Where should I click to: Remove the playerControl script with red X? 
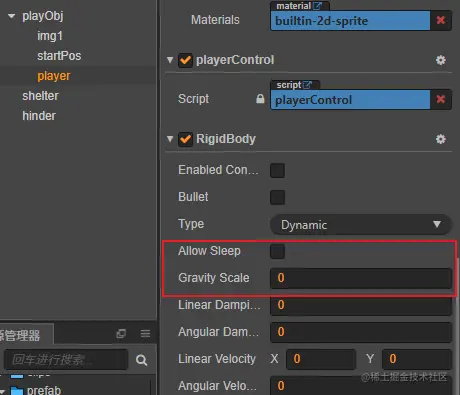pos(441,99)
